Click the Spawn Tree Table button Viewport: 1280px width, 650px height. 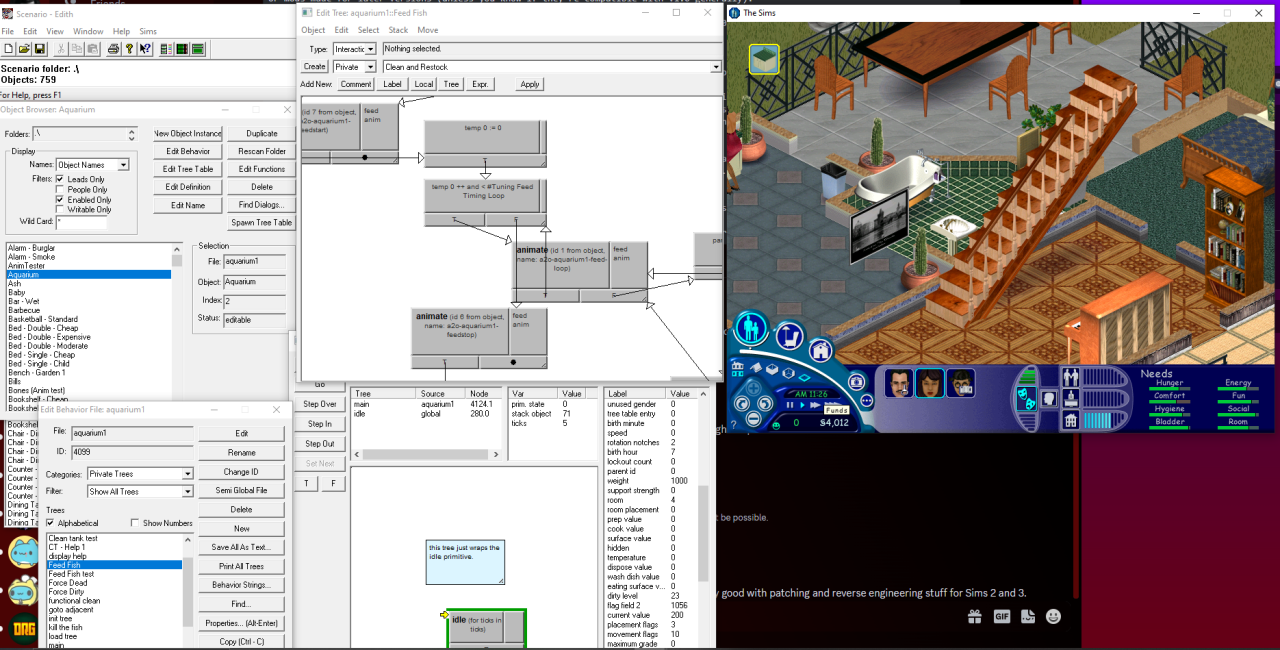pos(262,223)
